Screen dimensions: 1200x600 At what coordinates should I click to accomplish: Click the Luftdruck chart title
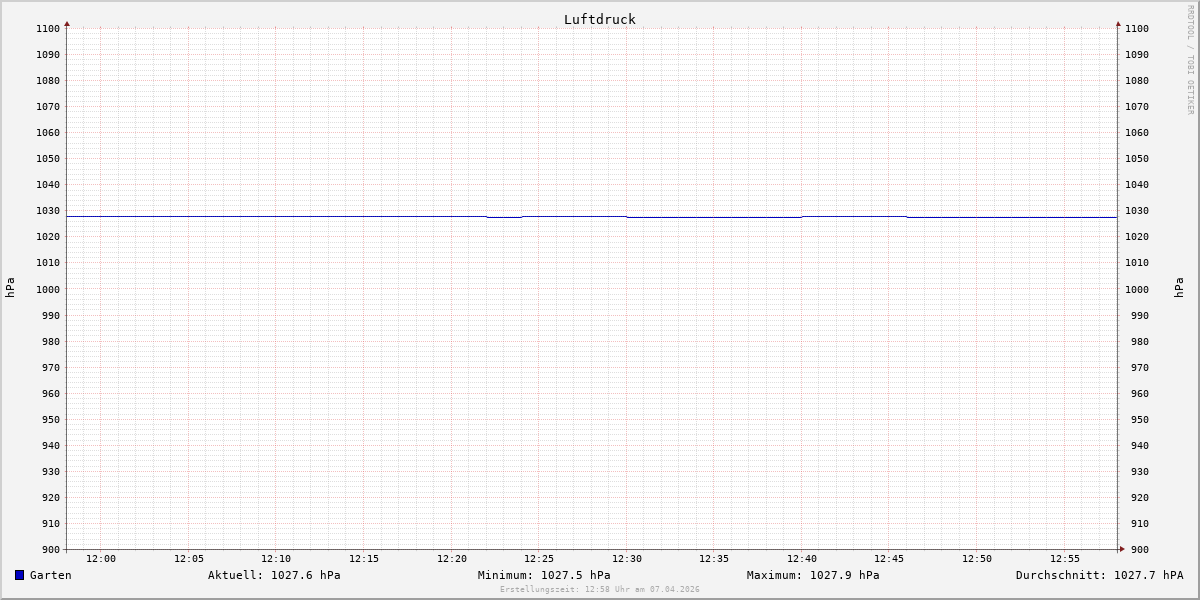point(599,19)
